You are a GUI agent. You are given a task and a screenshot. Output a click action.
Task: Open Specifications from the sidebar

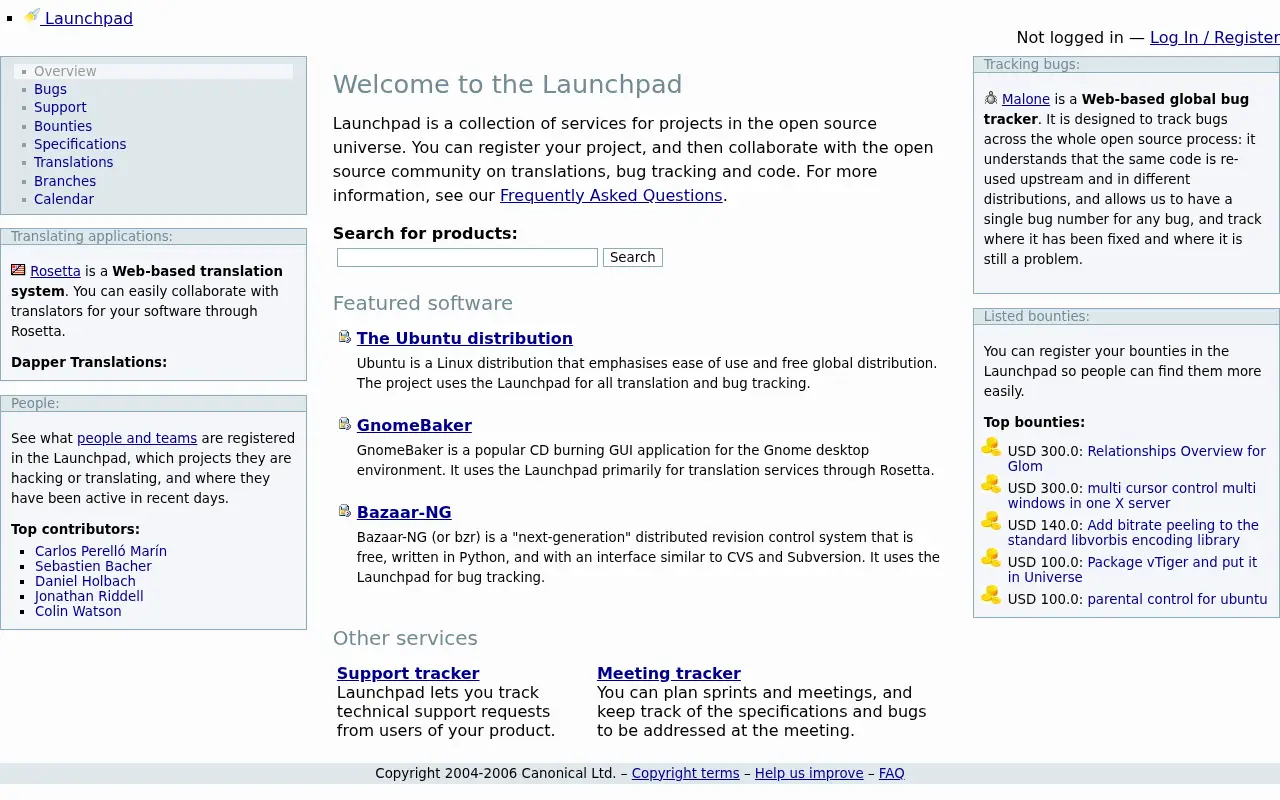coord(80,144)
